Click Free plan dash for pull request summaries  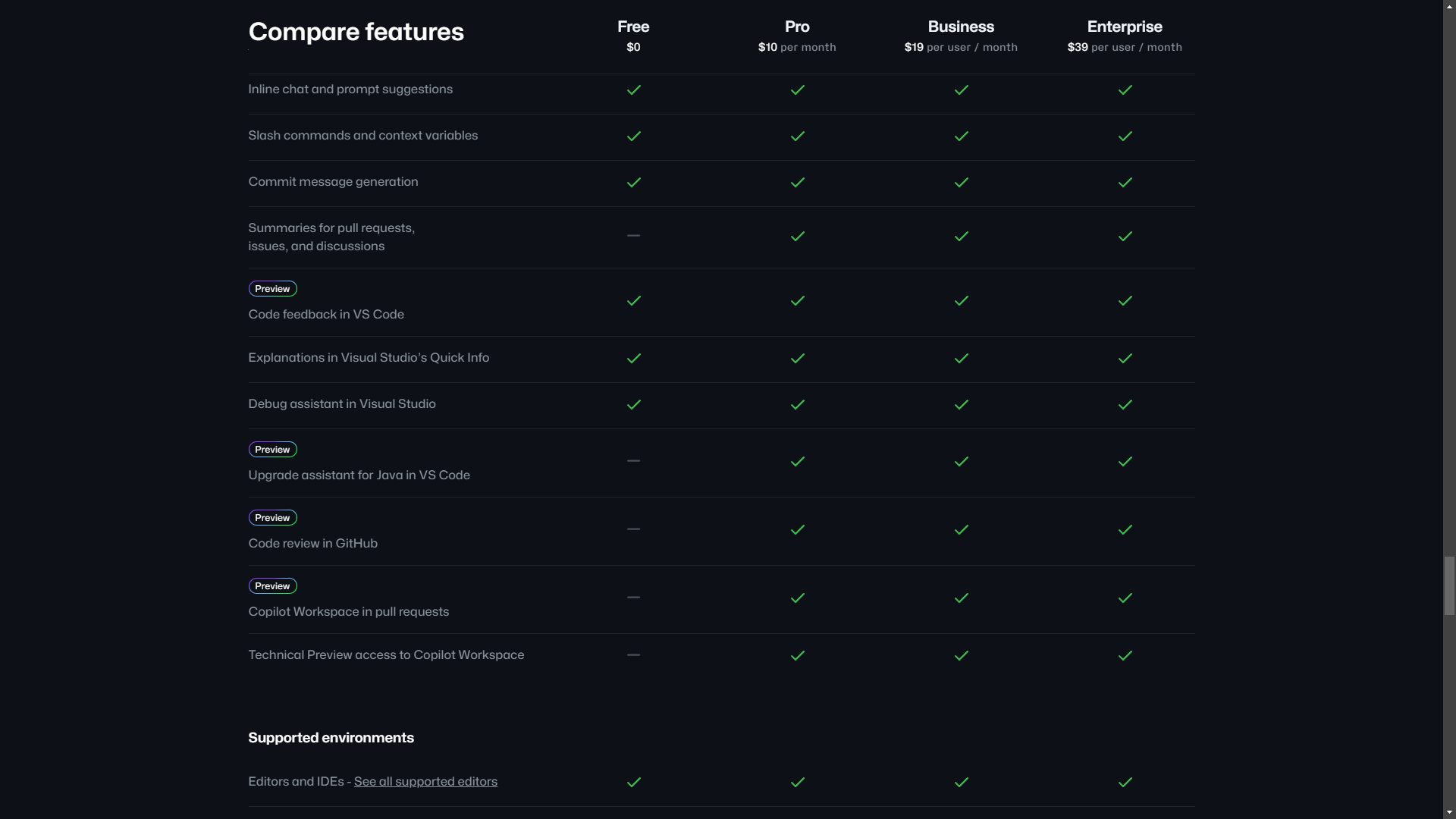click(x=633, y=236)
